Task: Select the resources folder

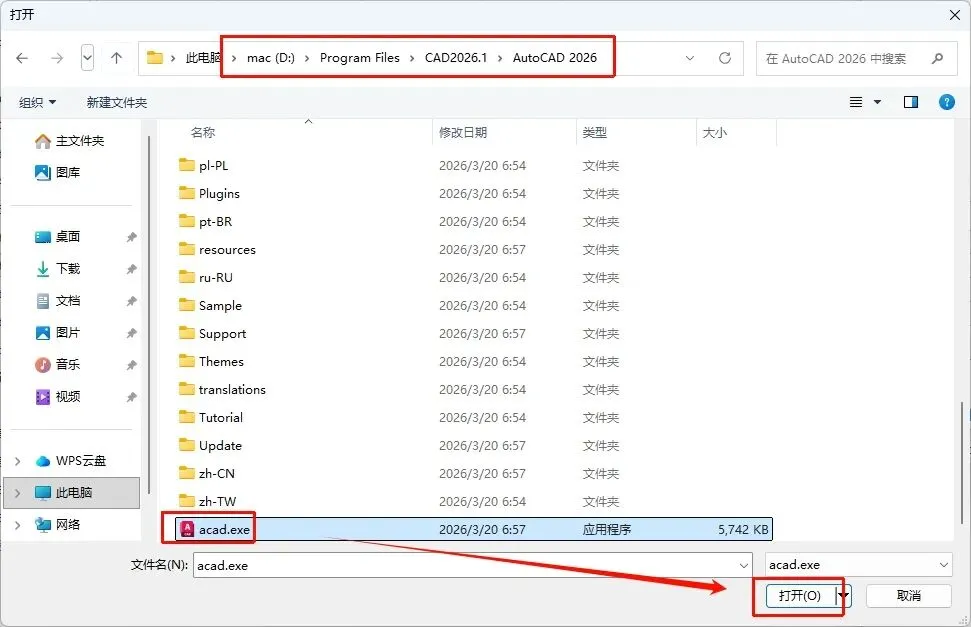Action: point(474,250)
